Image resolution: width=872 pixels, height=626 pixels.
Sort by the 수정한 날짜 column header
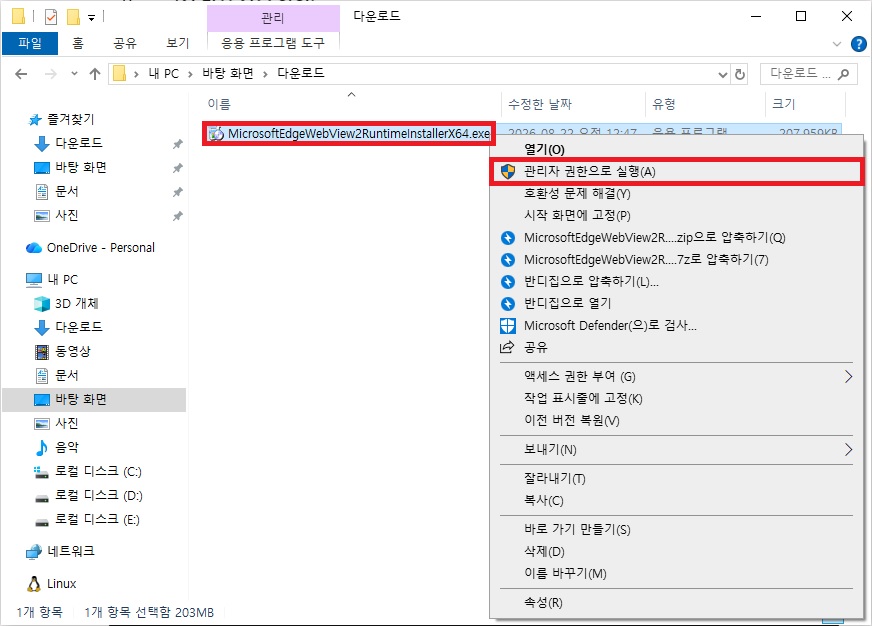[x=540, y=104]
